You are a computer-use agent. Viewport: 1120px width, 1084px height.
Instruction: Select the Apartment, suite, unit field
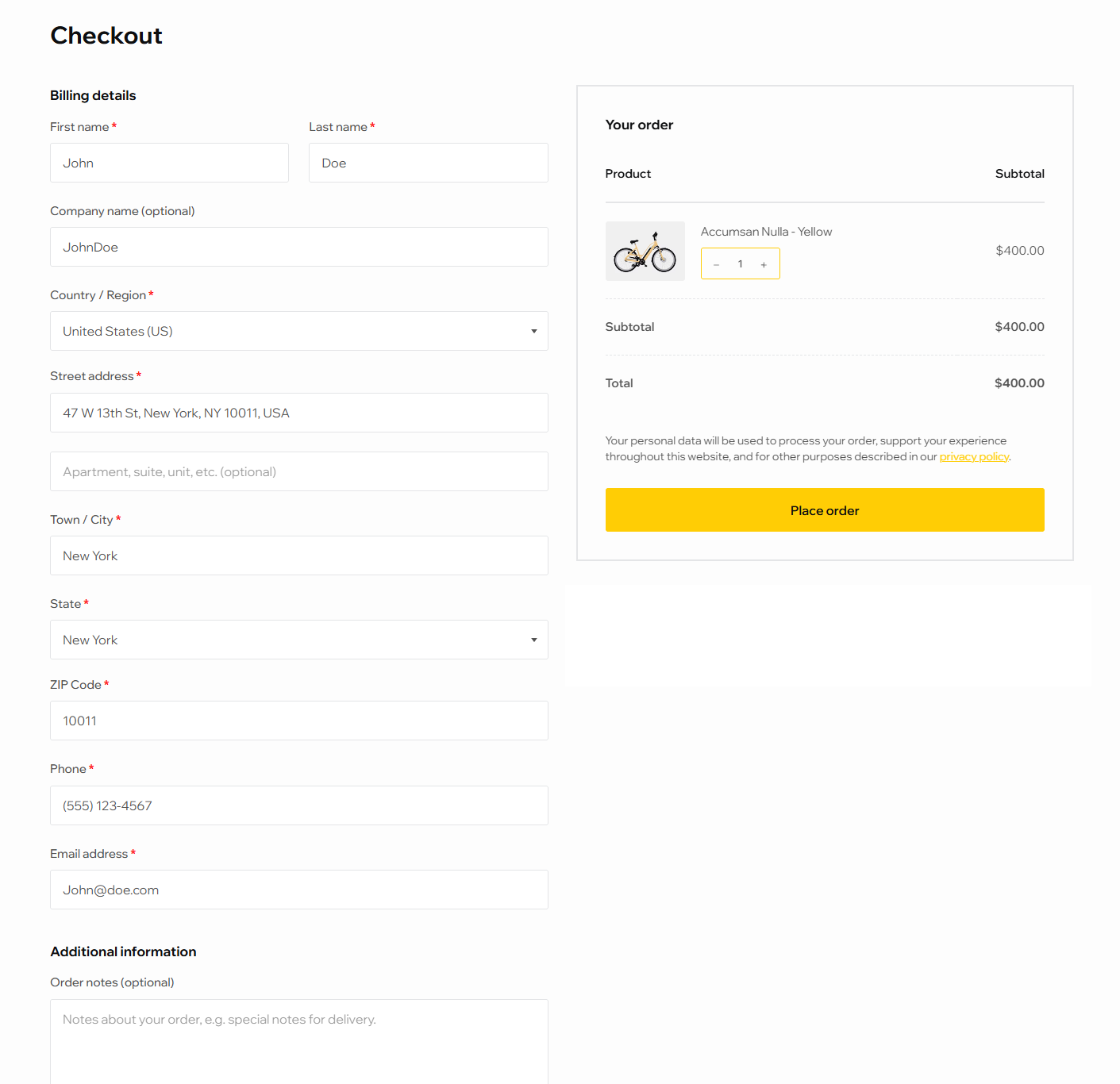(298, 471)
